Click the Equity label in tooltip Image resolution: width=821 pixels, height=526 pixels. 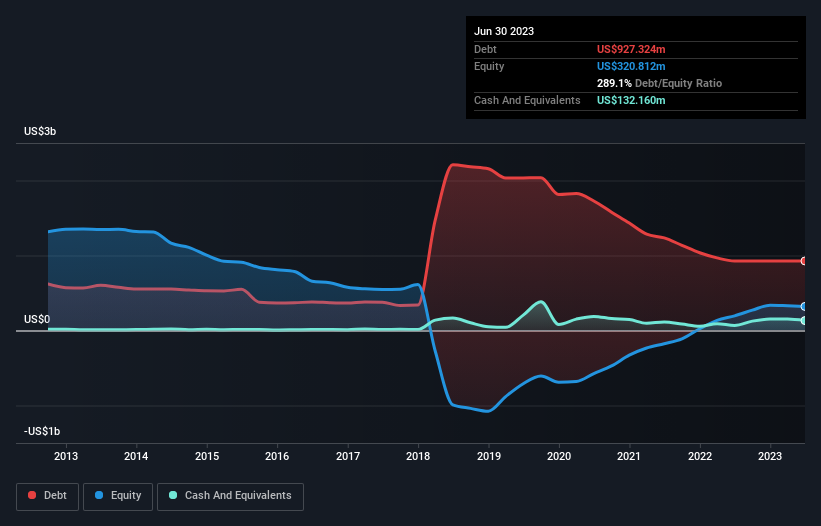click(489, 66)
